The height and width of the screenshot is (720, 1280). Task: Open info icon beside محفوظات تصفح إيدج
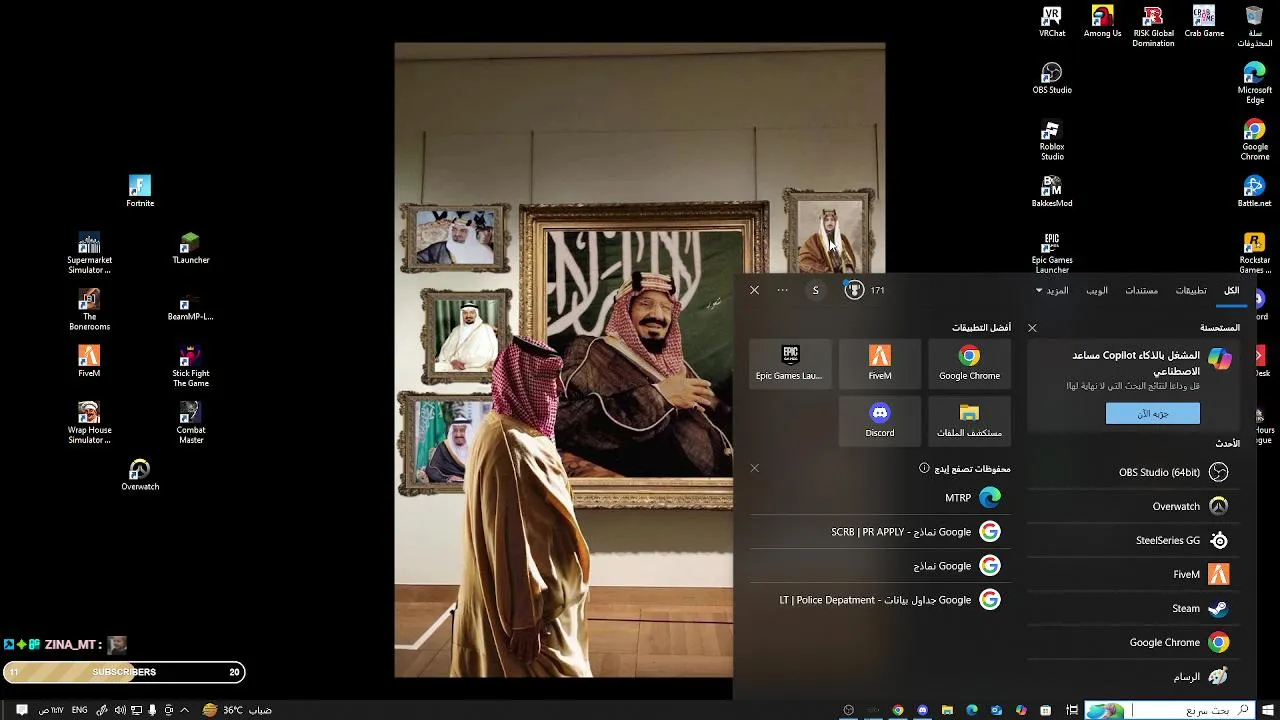click(x=924, y=468)
